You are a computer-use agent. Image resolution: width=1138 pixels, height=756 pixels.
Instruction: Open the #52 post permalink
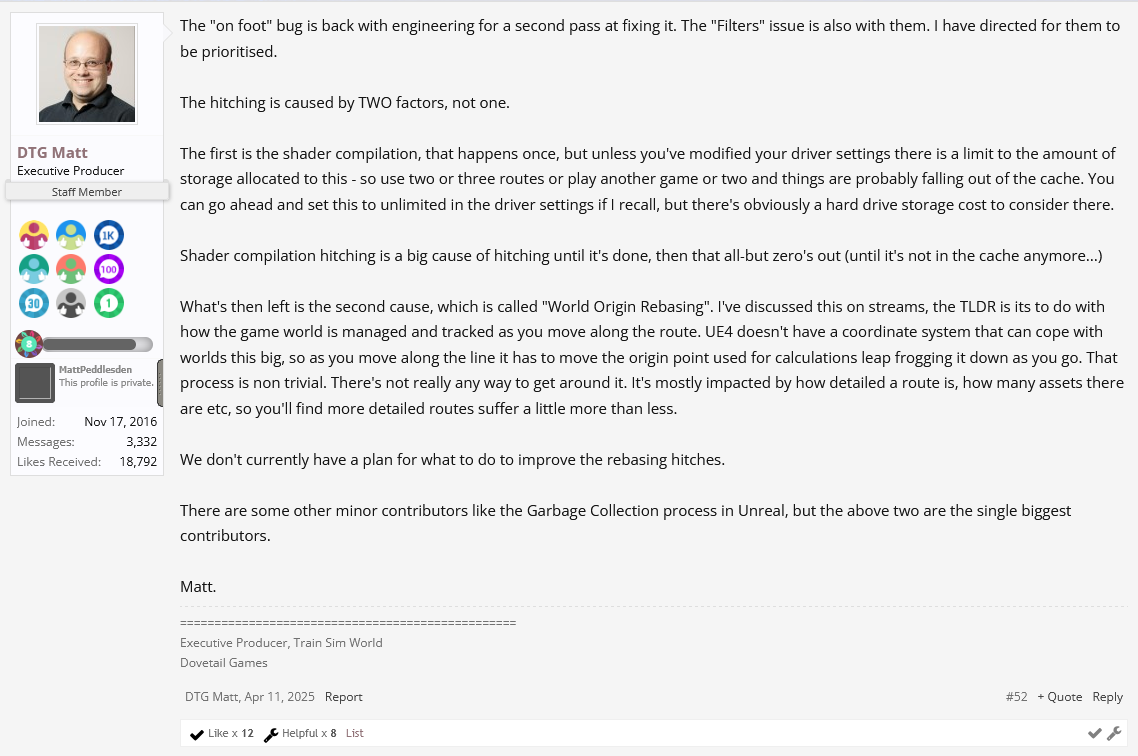pos(1017,697)
